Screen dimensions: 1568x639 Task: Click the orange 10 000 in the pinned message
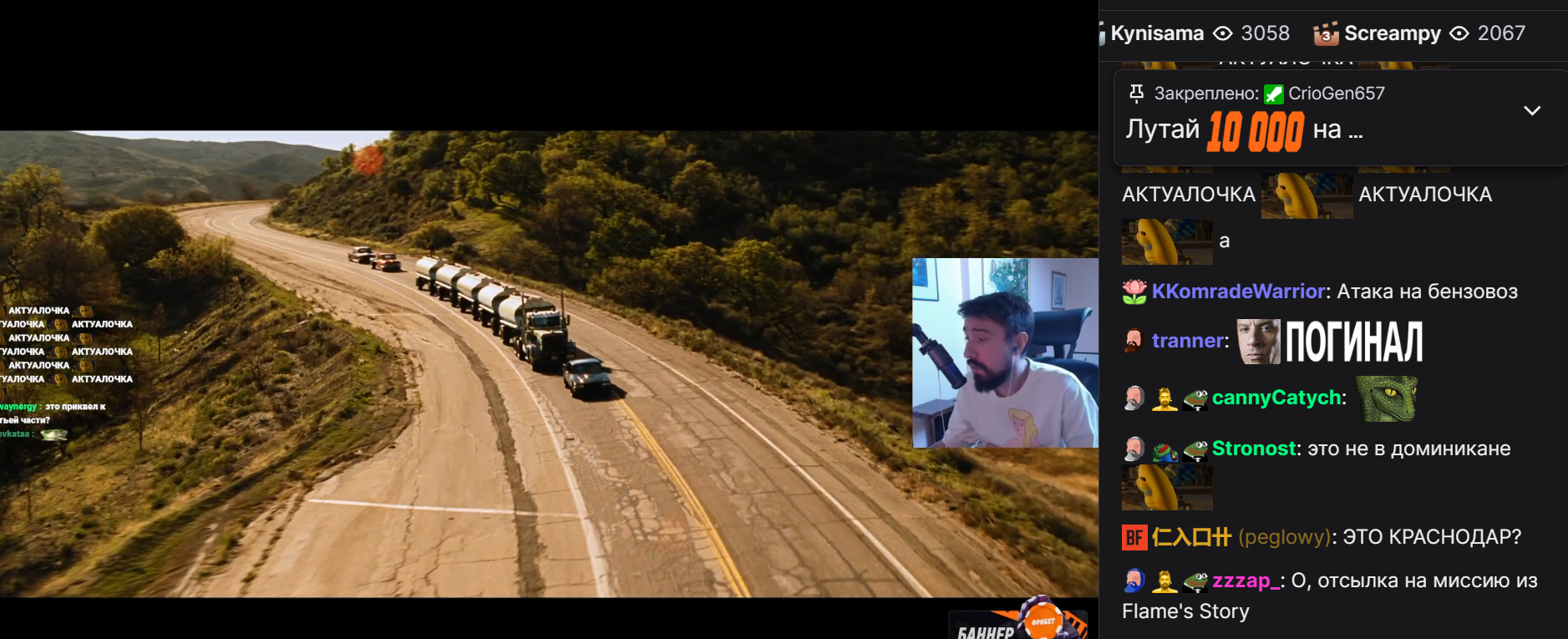point(1256,131)
